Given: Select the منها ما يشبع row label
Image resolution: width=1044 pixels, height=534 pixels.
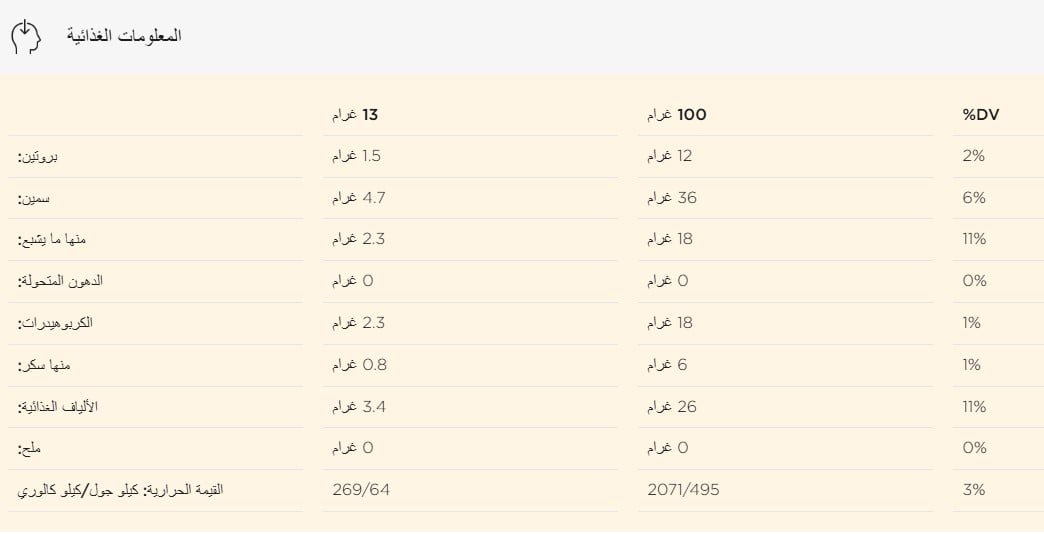Looking at the screenshot, I should click(x=45, y=240).
